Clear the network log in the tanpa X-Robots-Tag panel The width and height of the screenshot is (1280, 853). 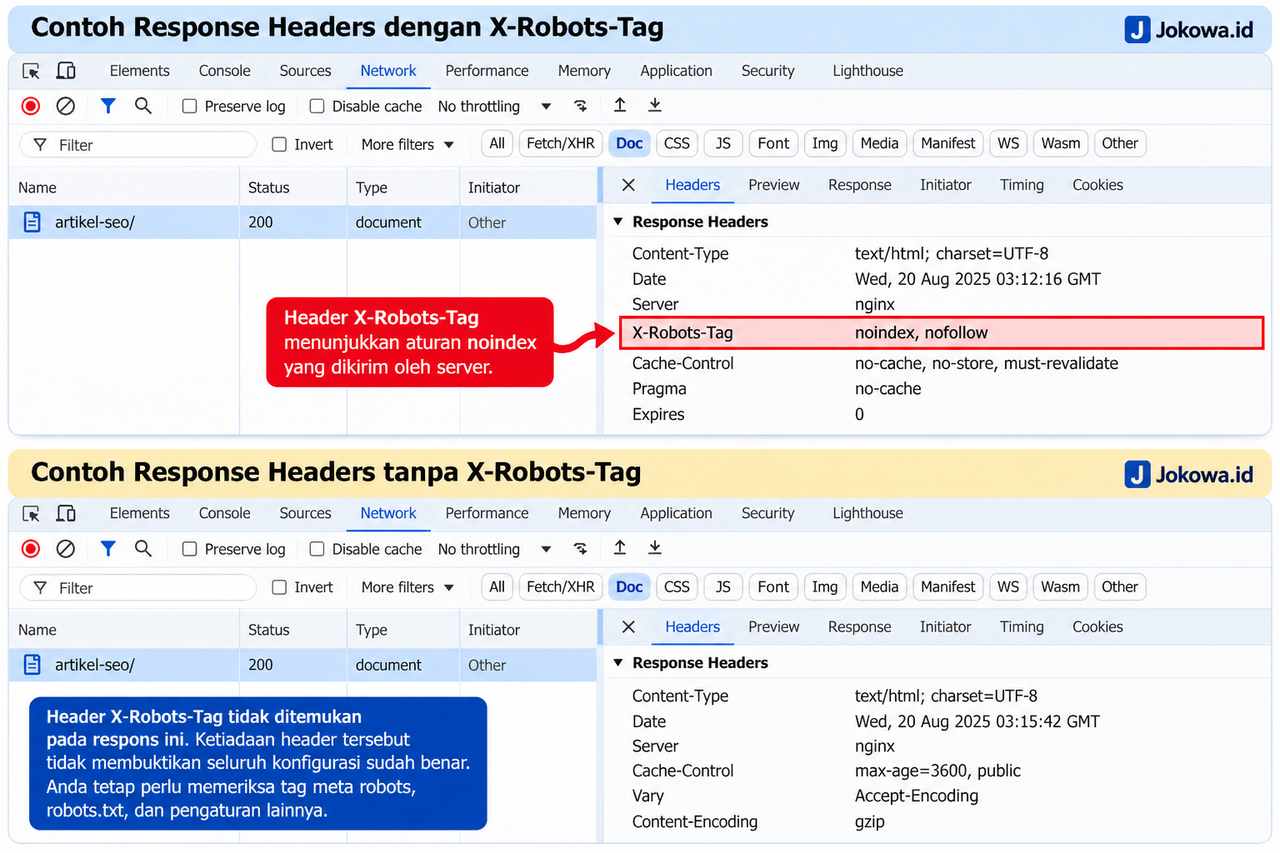click(66, 549)
